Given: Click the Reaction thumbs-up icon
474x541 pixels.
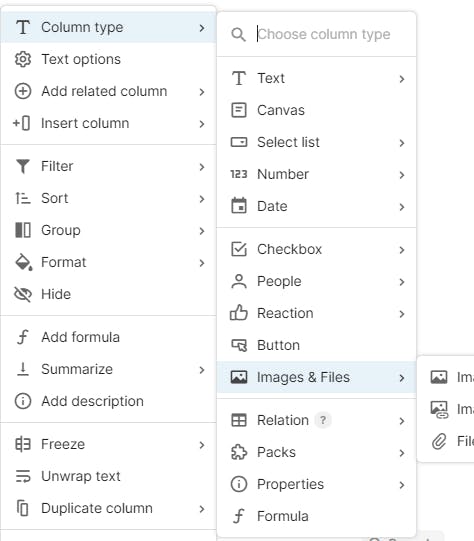Looking at the screenshot, I should (x=239, y=313).
